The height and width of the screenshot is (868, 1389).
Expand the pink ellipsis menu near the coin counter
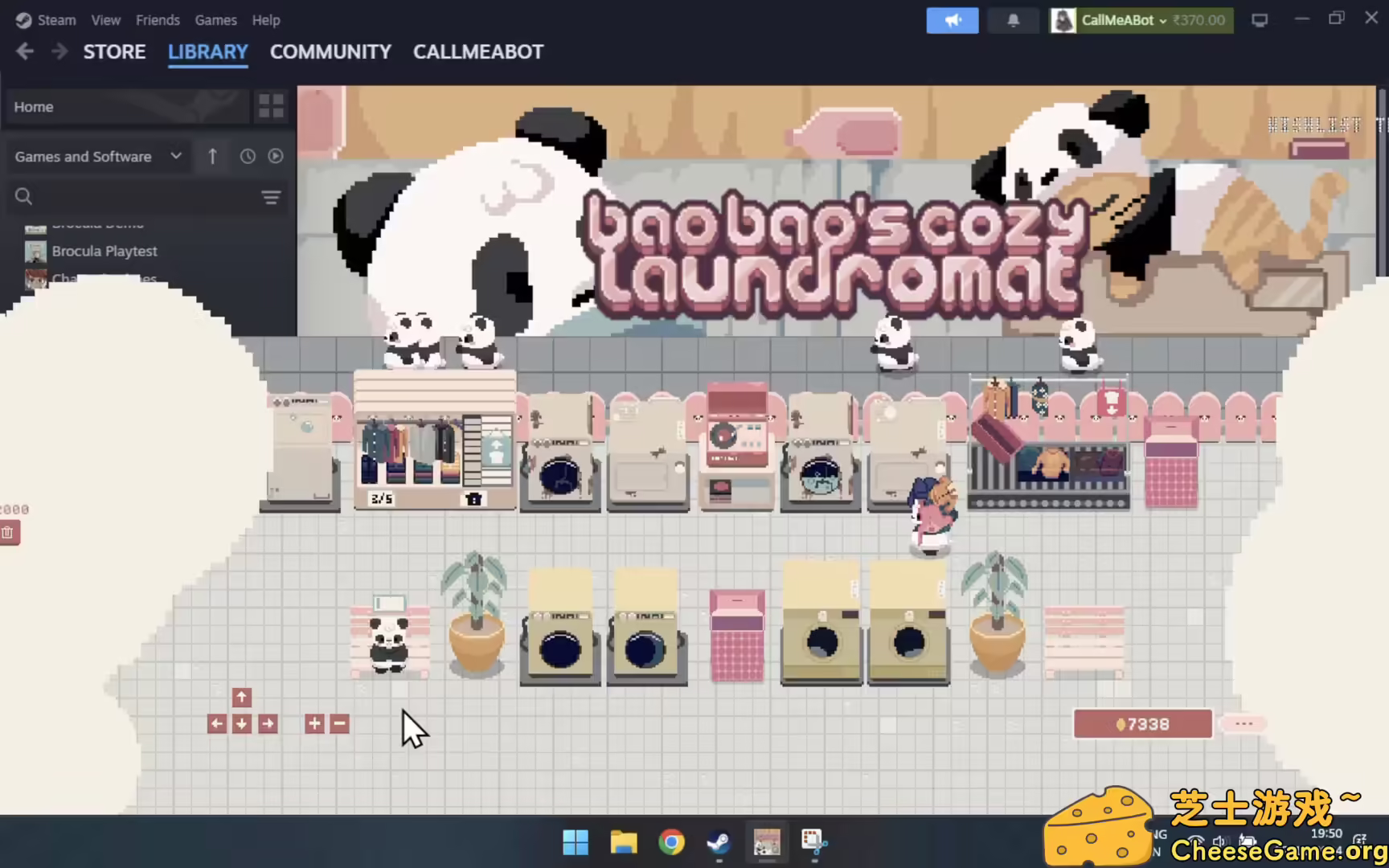1243,723
